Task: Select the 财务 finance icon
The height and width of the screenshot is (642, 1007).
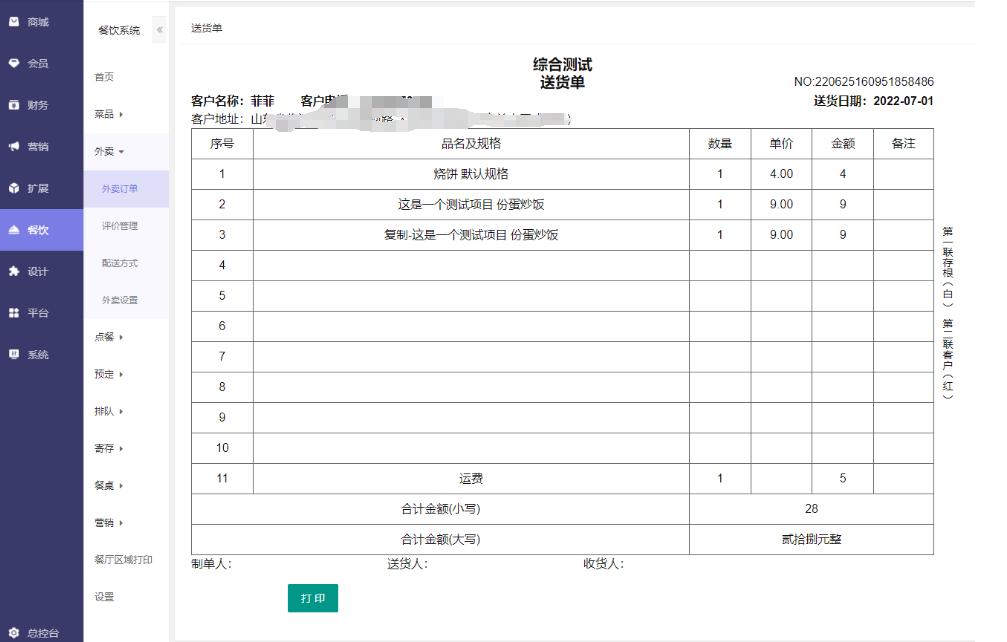Action: [15, 105]
